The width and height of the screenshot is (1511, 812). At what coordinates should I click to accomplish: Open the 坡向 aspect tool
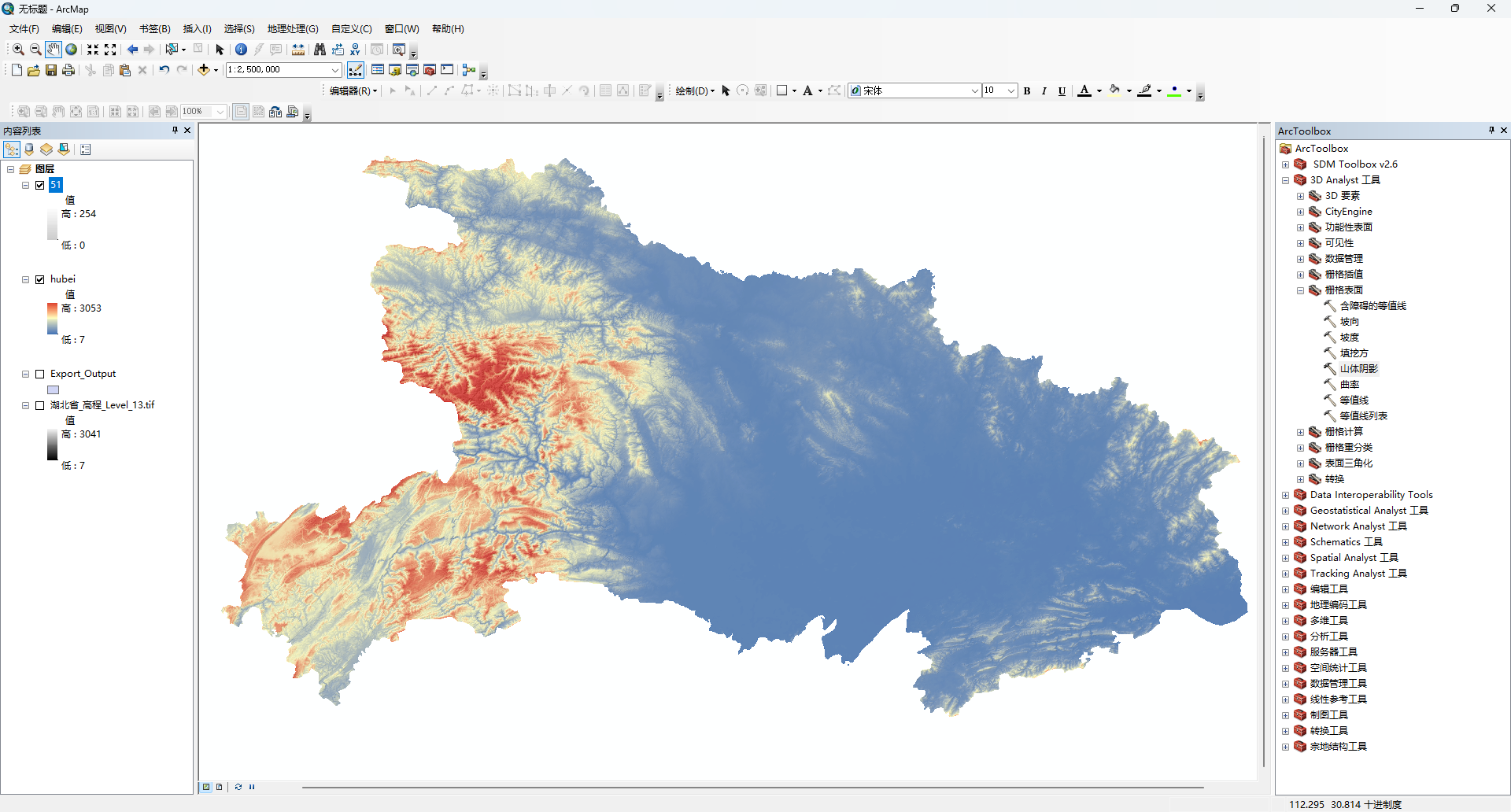(x=1350, y=322)
